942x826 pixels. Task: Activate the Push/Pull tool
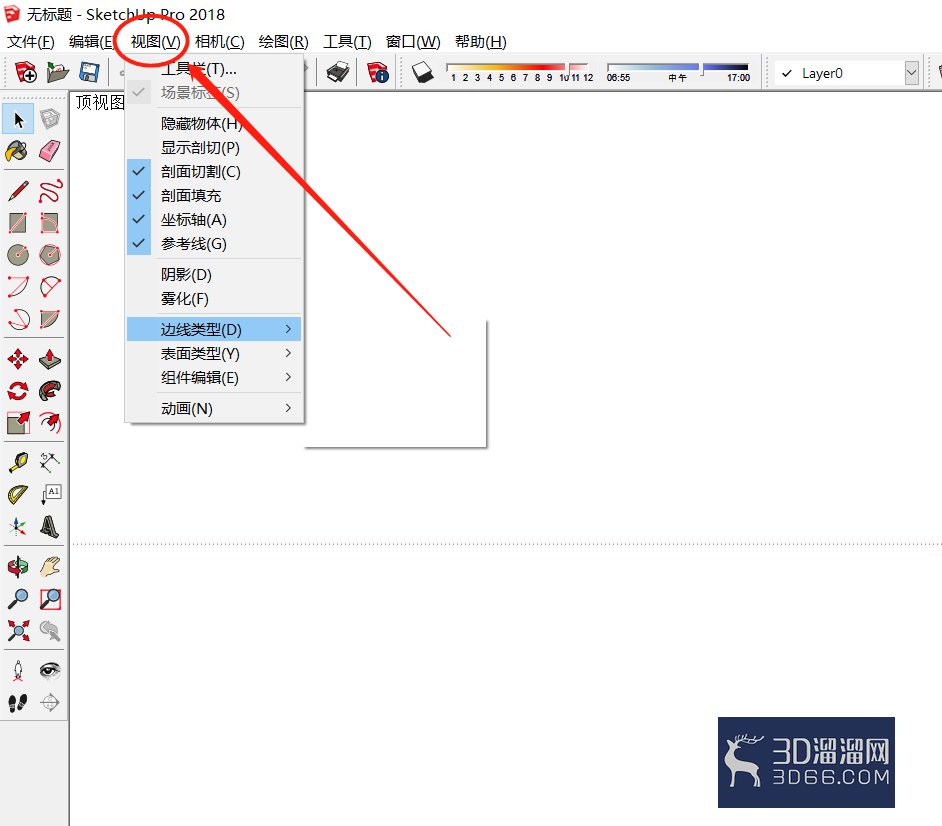tap(50, 359)
